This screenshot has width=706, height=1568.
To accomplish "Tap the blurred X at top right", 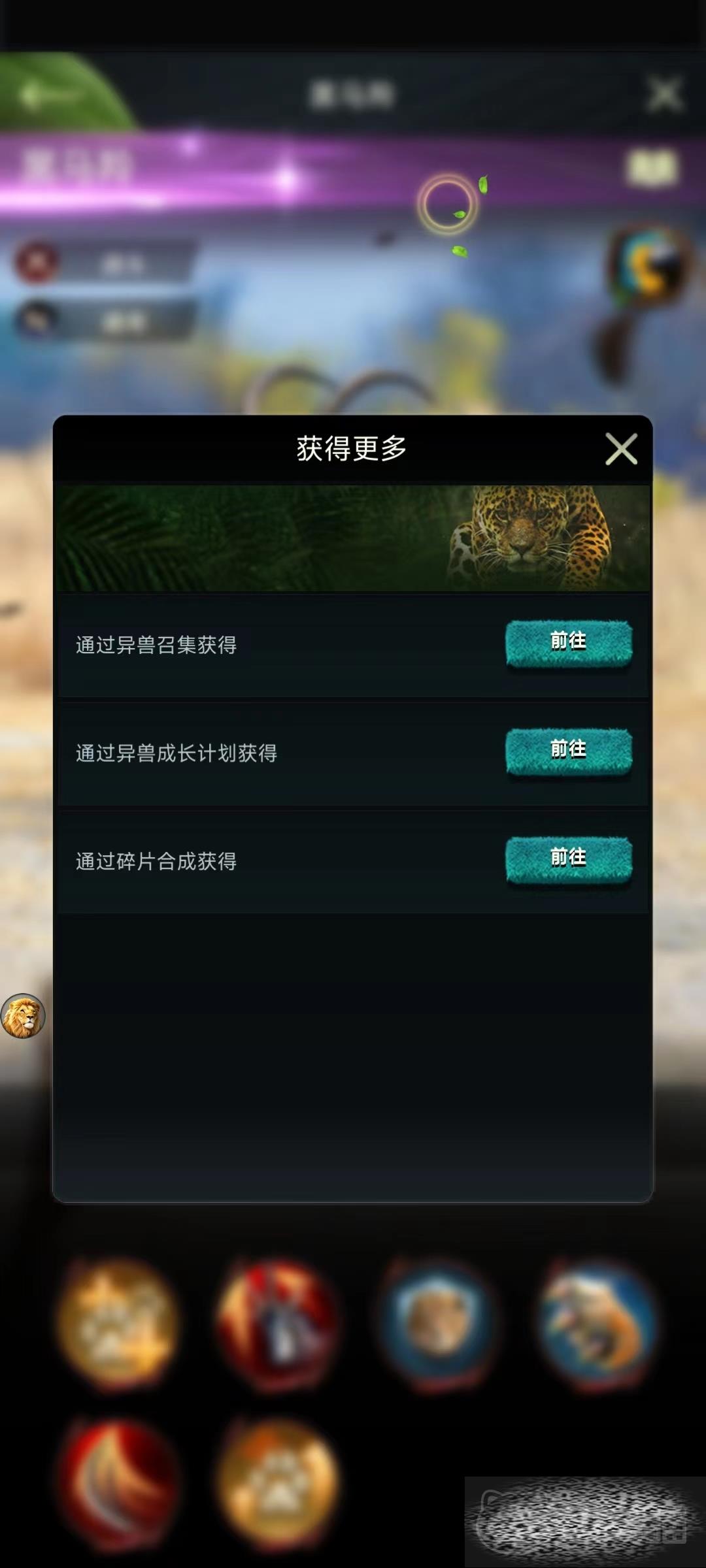I will 665,94.
